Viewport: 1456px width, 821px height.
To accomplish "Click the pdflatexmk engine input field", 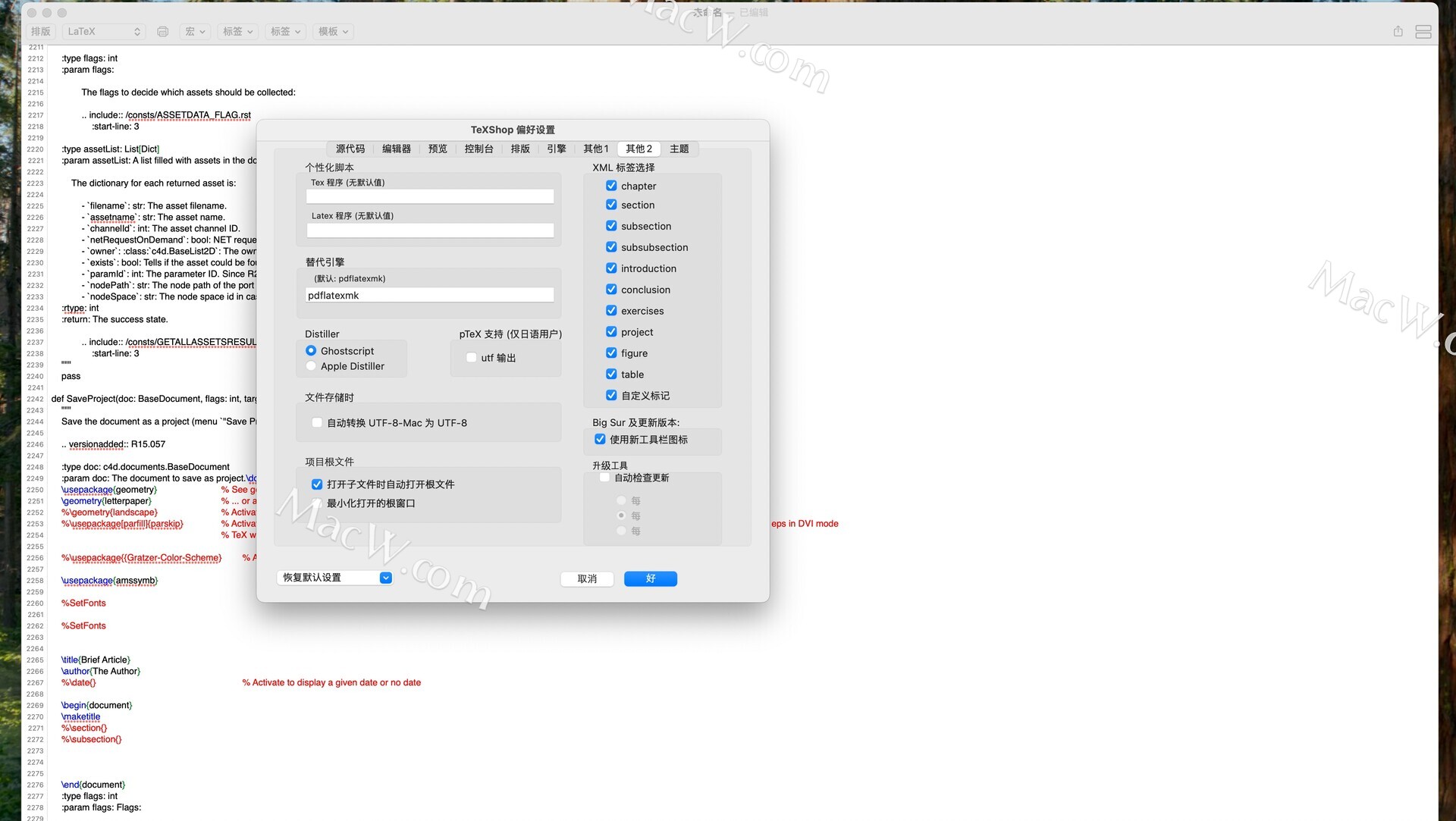I will click(430, 296).
